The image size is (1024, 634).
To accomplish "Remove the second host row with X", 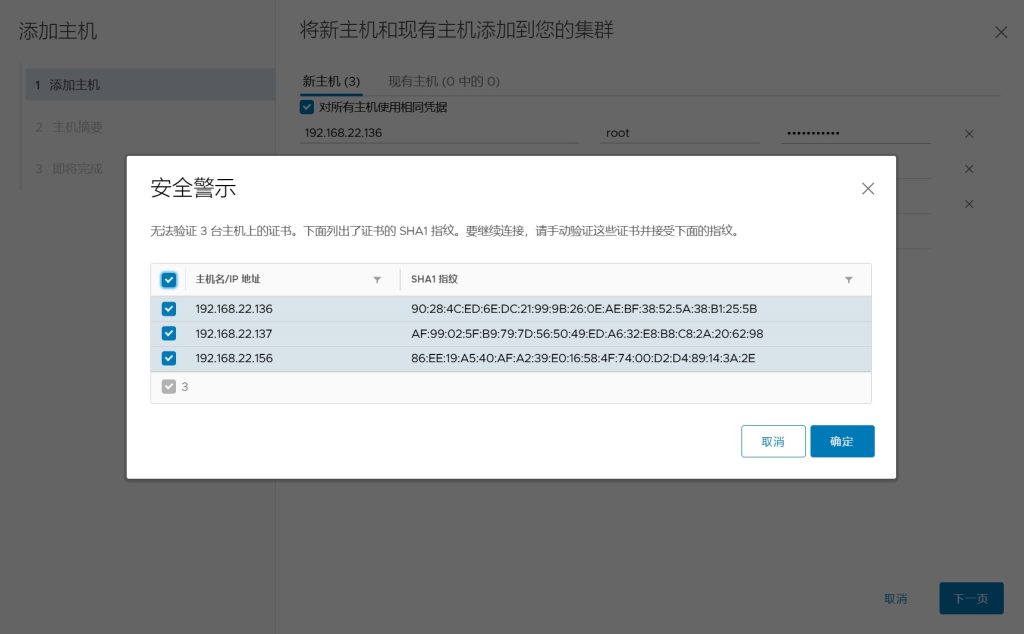I will coord(969,169).
